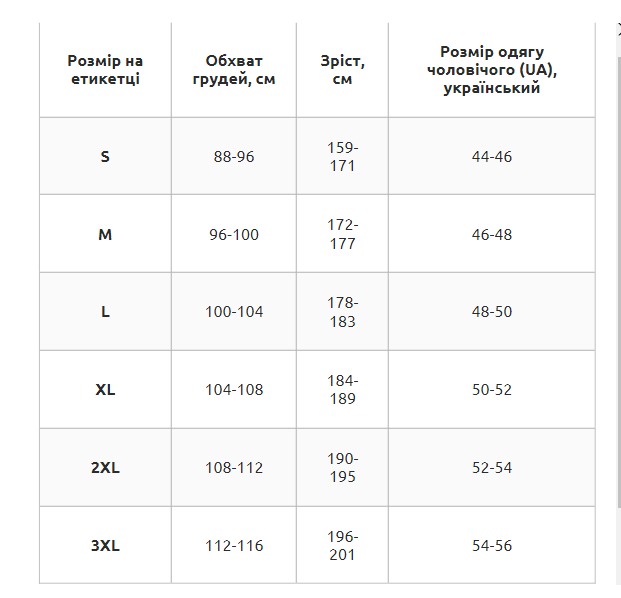Click the close X at top right
The width and height of the screenshot is (621, 598).
[x=619, y=30]
